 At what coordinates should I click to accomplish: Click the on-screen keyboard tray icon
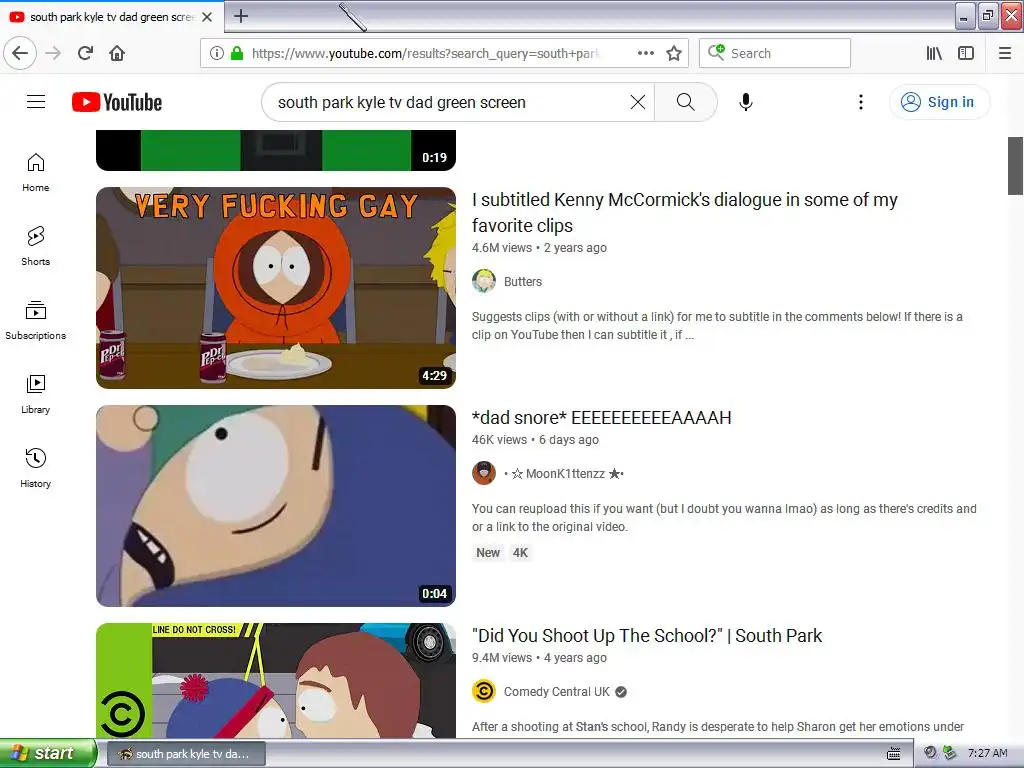pyautogui.click(x=893, y=754)
